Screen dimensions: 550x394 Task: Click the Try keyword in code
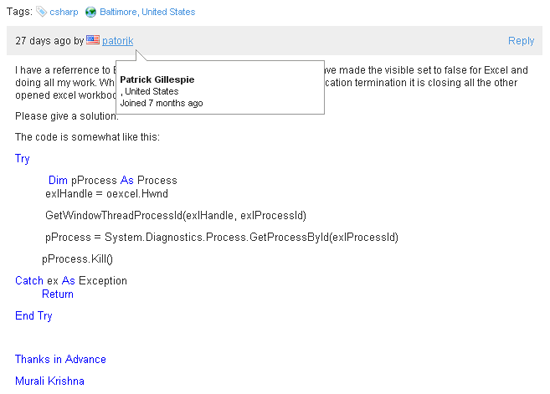pyautogui.click(x=22, y=159)
